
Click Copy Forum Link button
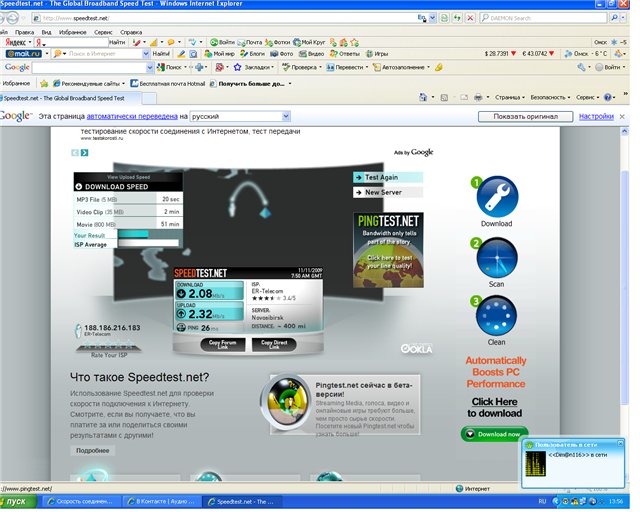tap(223, 345)
